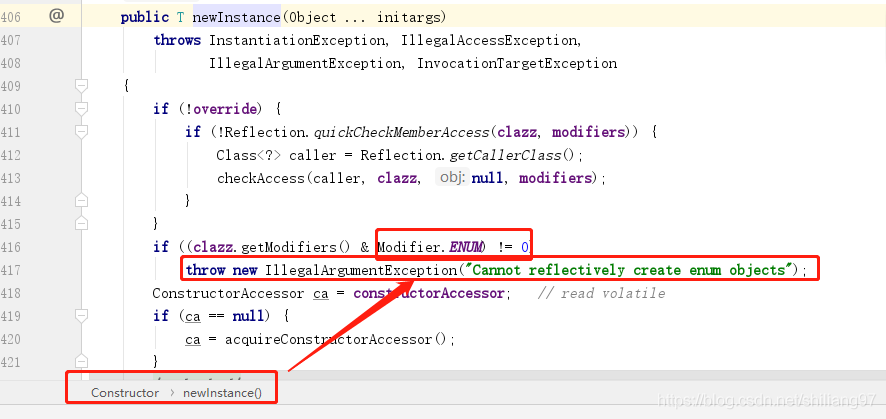Click line number 420 in the gutter
This screenshot has width=886, height=419.
coord(11,339)
